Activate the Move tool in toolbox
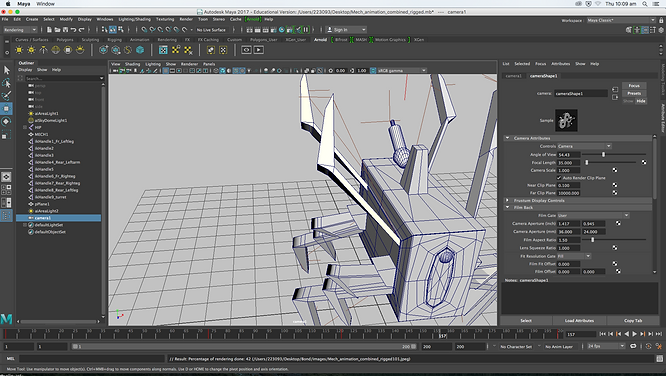 click(6, 109)
